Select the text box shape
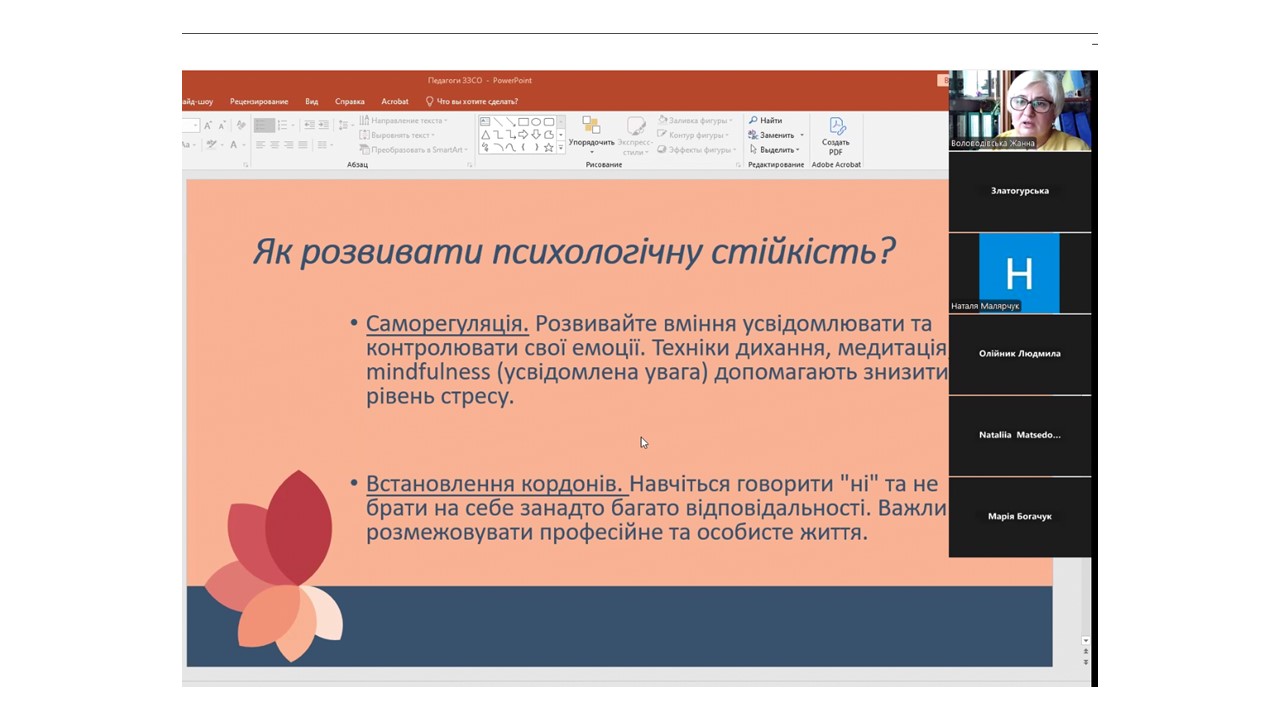Viewport: 1280px width, 720px height. (485, 122)
